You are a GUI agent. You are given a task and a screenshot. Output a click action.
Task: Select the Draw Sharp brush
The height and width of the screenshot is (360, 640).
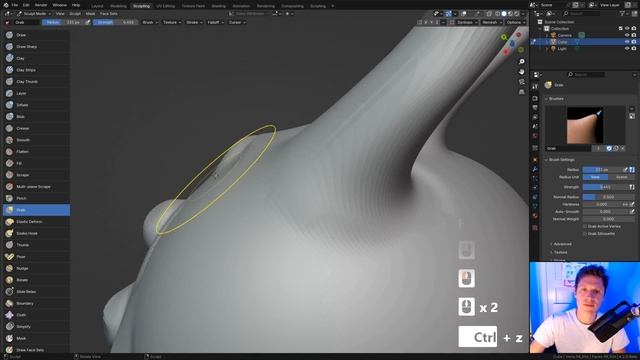36,47
